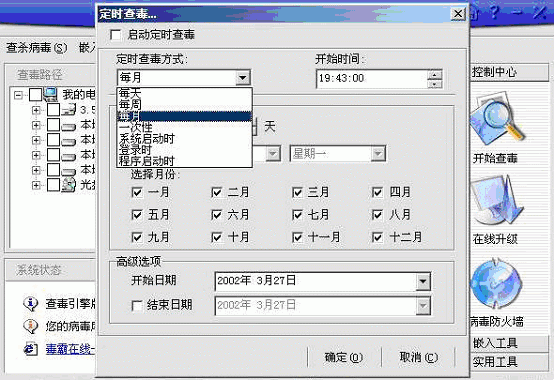The height and width of the screenshot is (380, 554).
Task: Expand the 光 drive tree node
Action: [36, 185]
